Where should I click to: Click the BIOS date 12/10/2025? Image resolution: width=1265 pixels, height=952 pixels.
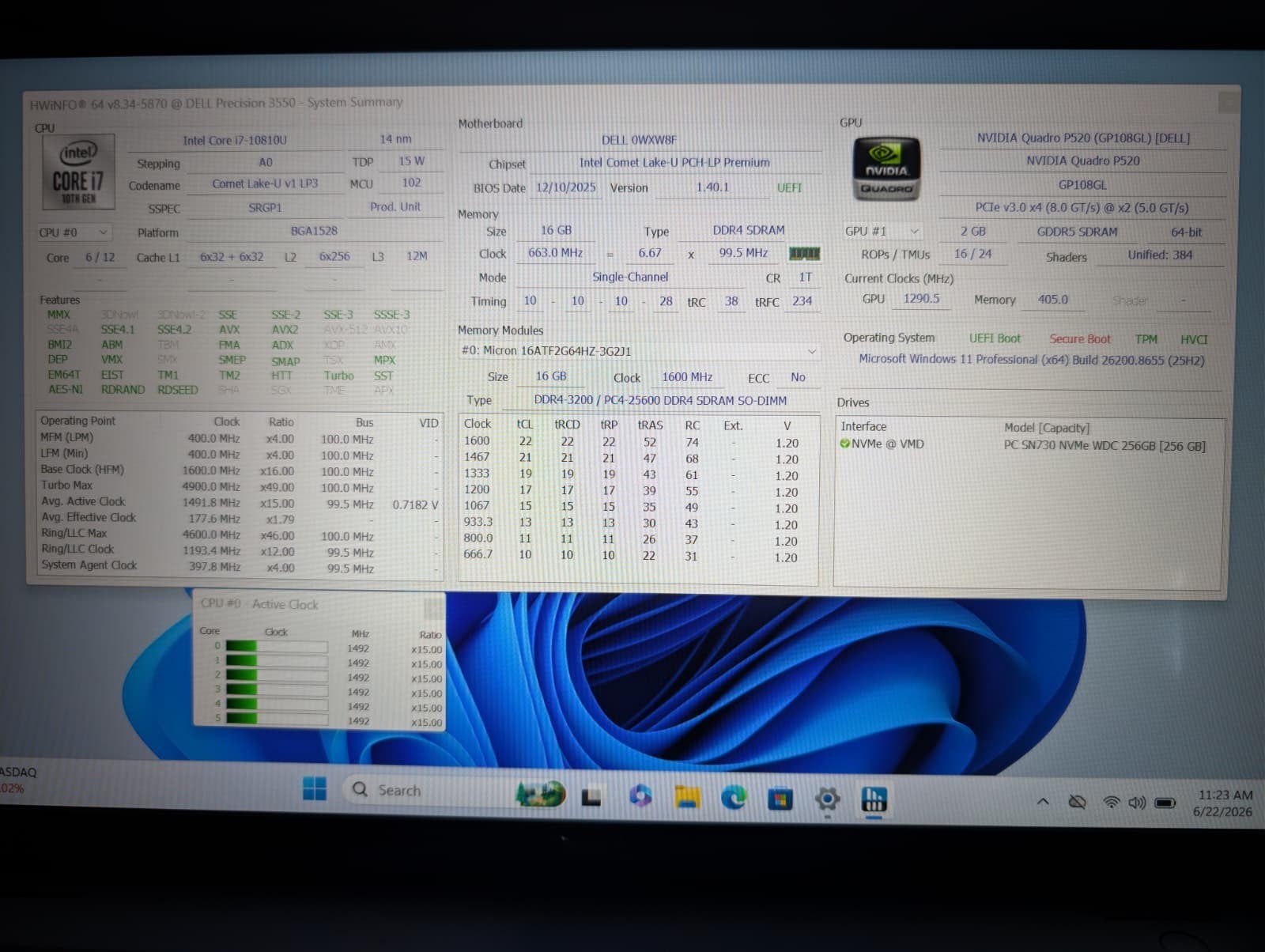coord(566,187)
